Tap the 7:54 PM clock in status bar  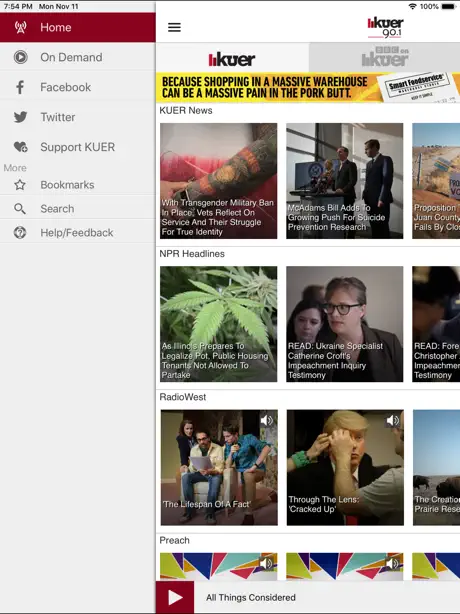18,6
